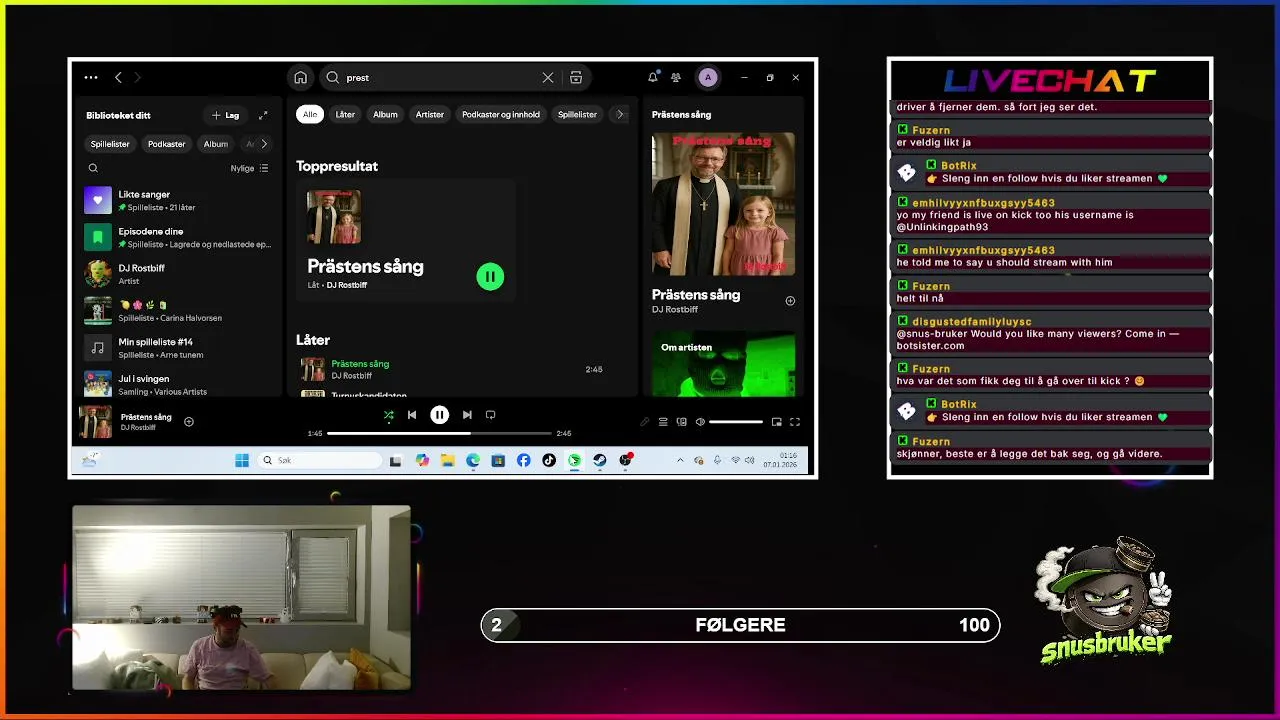The height and width of the screenshot is (720, 1280).
Task: Select the Låter search filter
Action: click(x=345, y=114)
